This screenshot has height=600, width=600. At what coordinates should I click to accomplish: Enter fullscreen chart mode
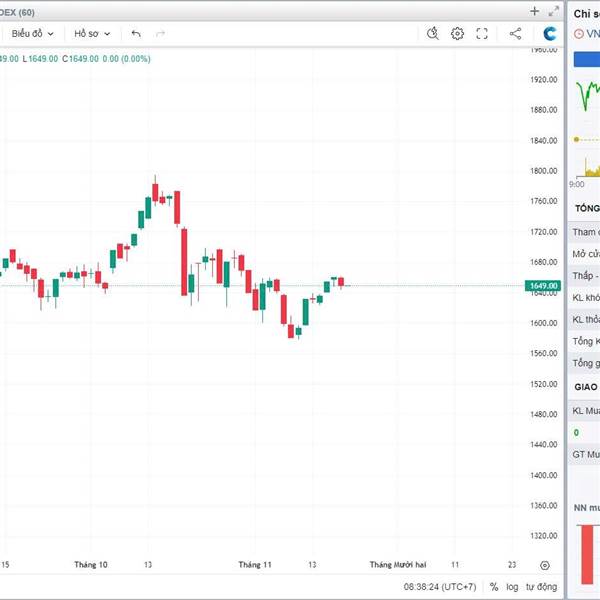(x=482, y=33)
